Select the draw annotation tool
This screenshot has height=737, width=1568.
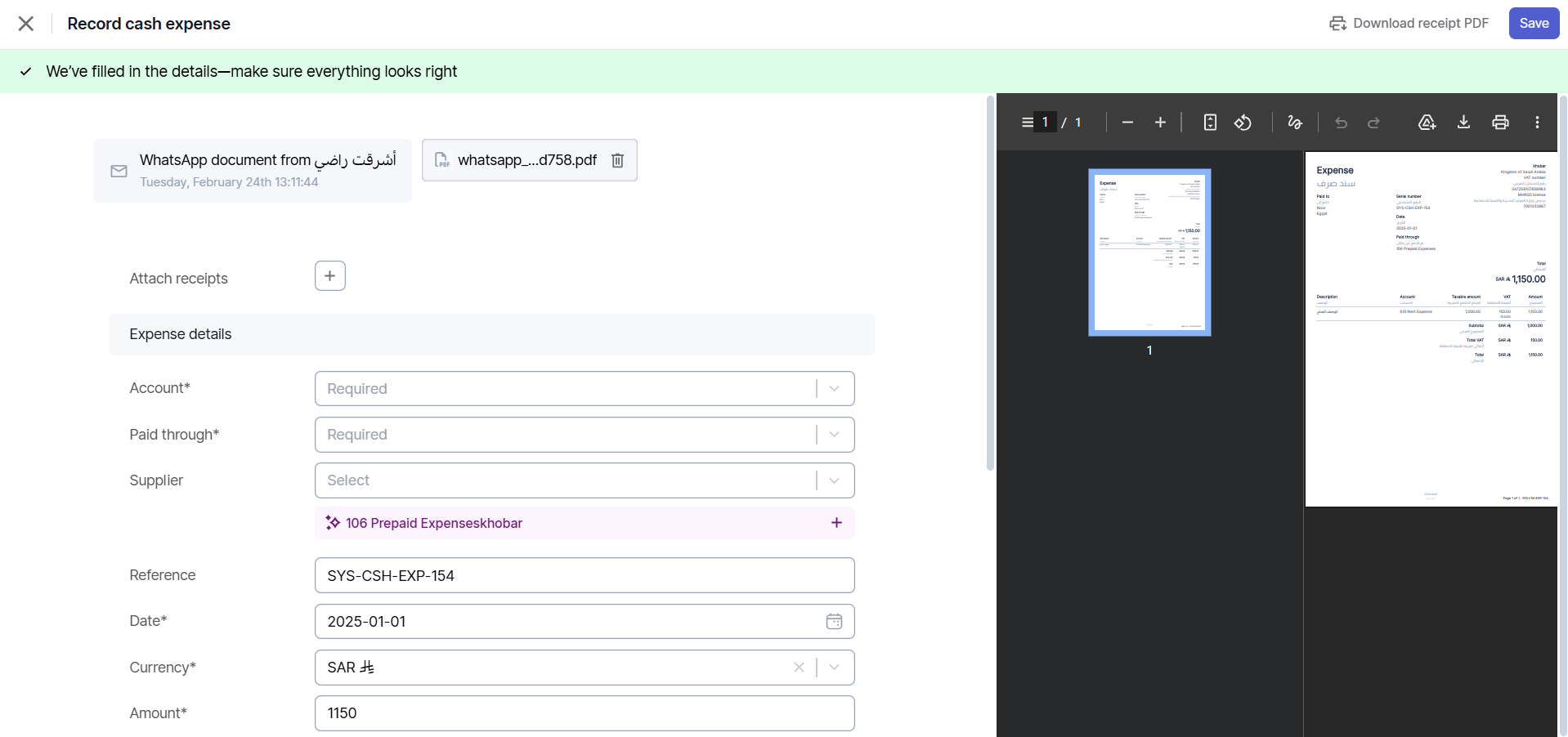[x=1294, y=123]
